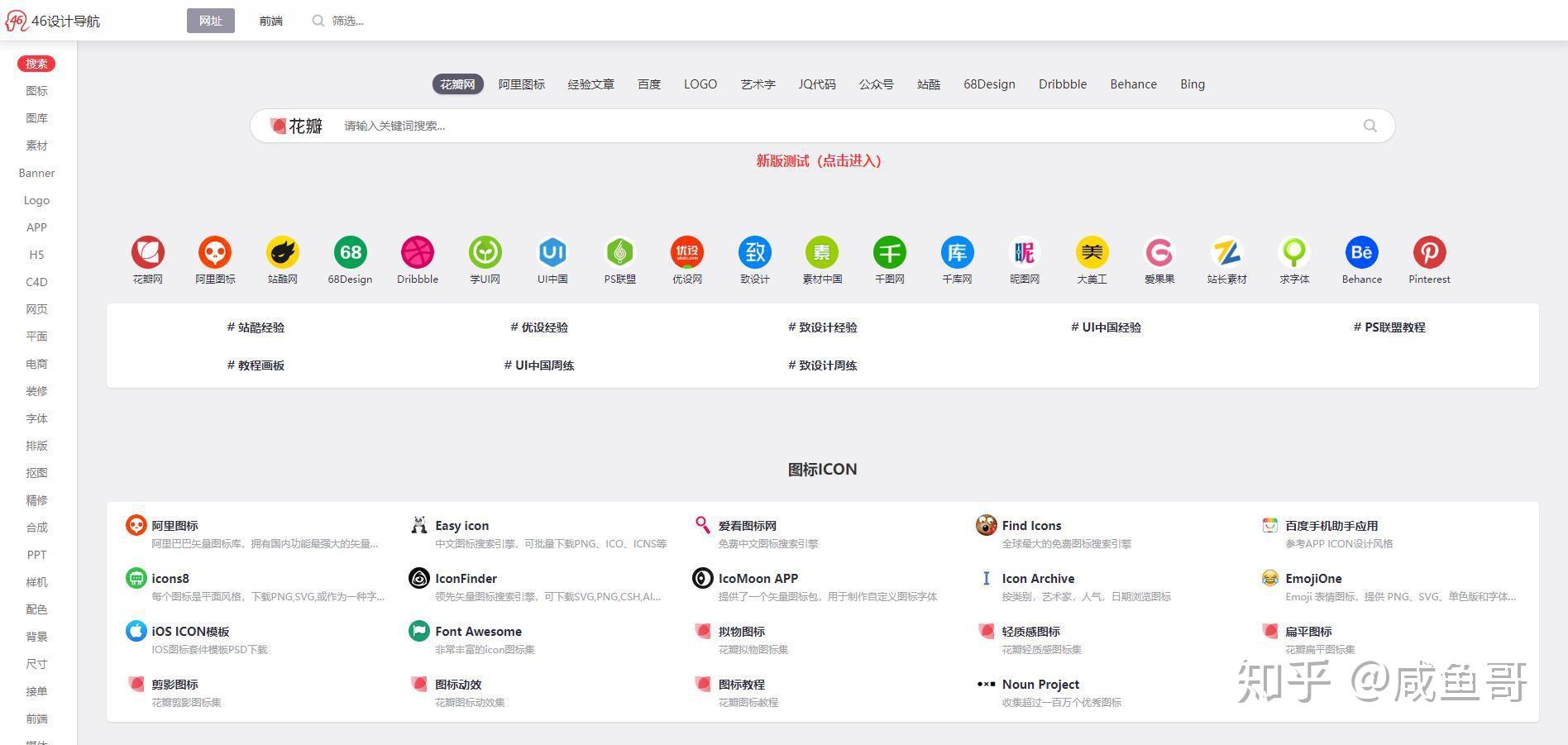Image resolution: width=1568 pixels, height=745 pixels.
Task: Open the 花瓣网 site icon
Action: 148,252
